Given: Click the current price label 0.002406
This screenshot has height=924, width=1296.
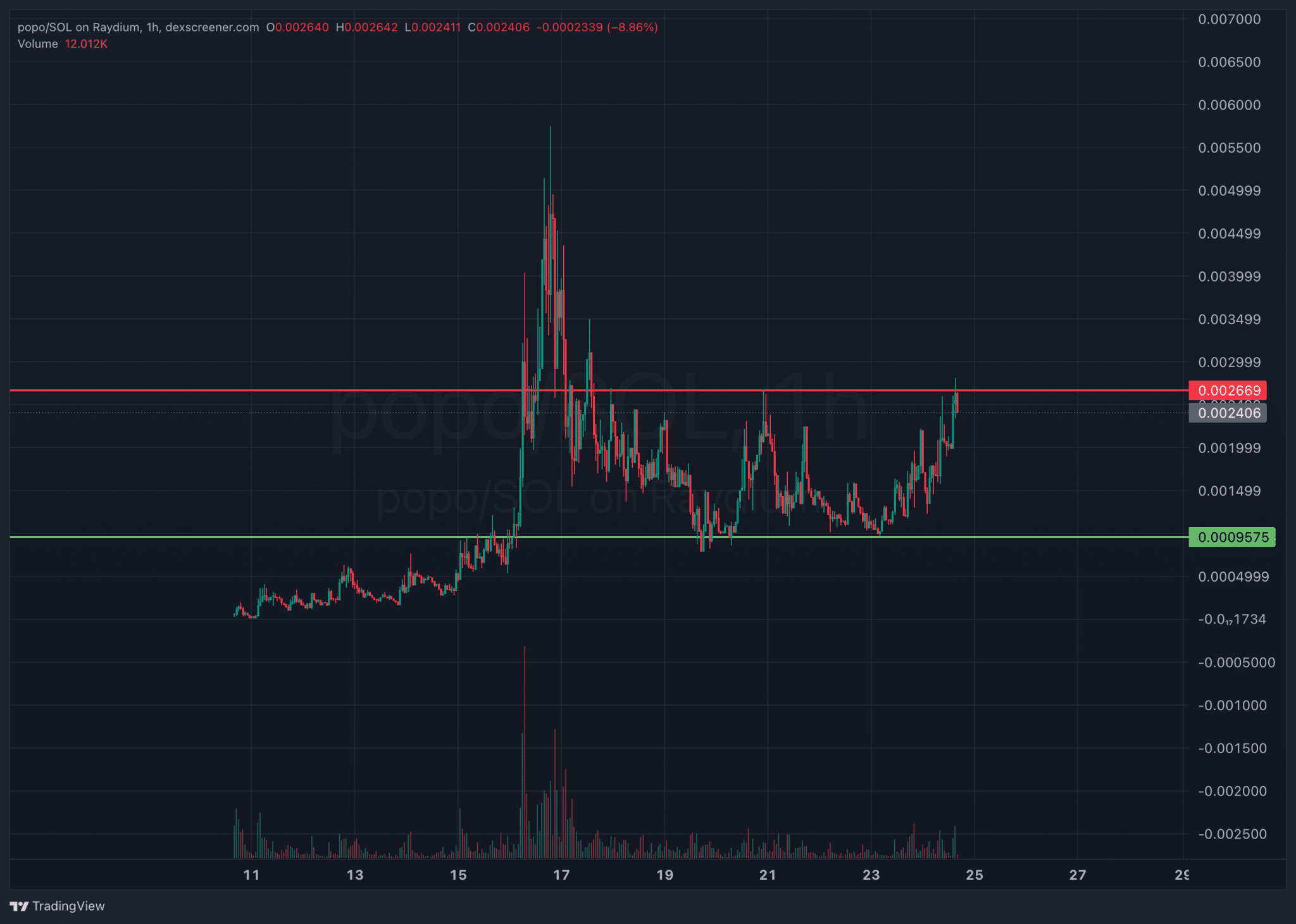Looking at the screenshot, I should click(x=1228, y=413).
